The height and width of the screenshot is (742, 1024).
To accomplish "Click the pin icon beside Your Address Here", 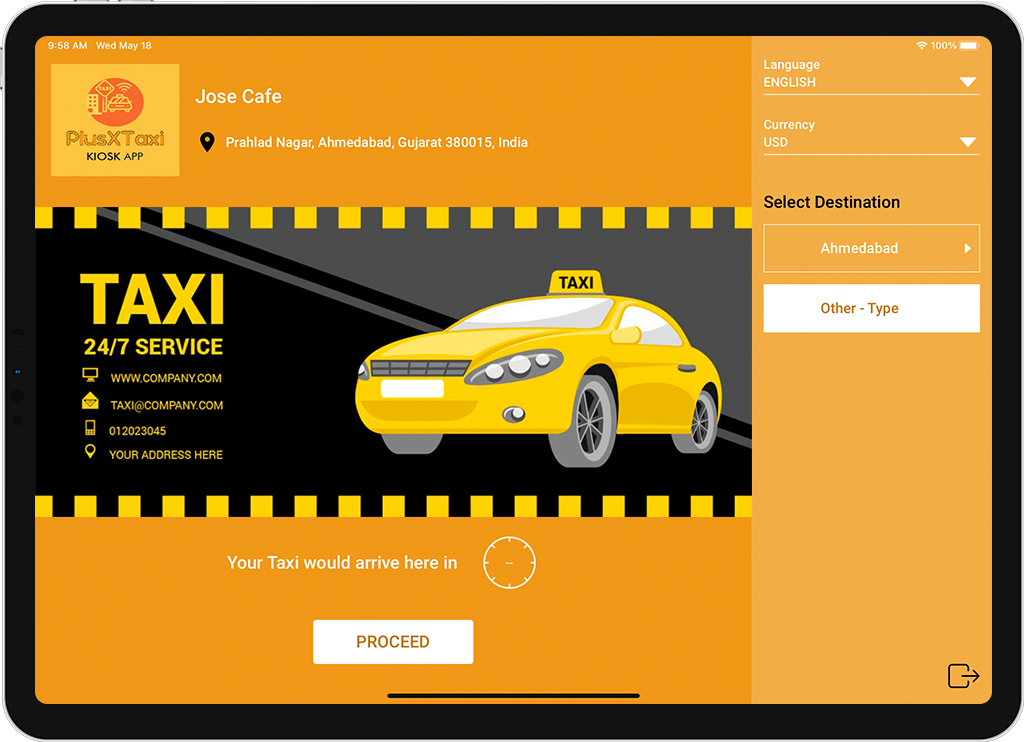I will (x=90, y=451).
